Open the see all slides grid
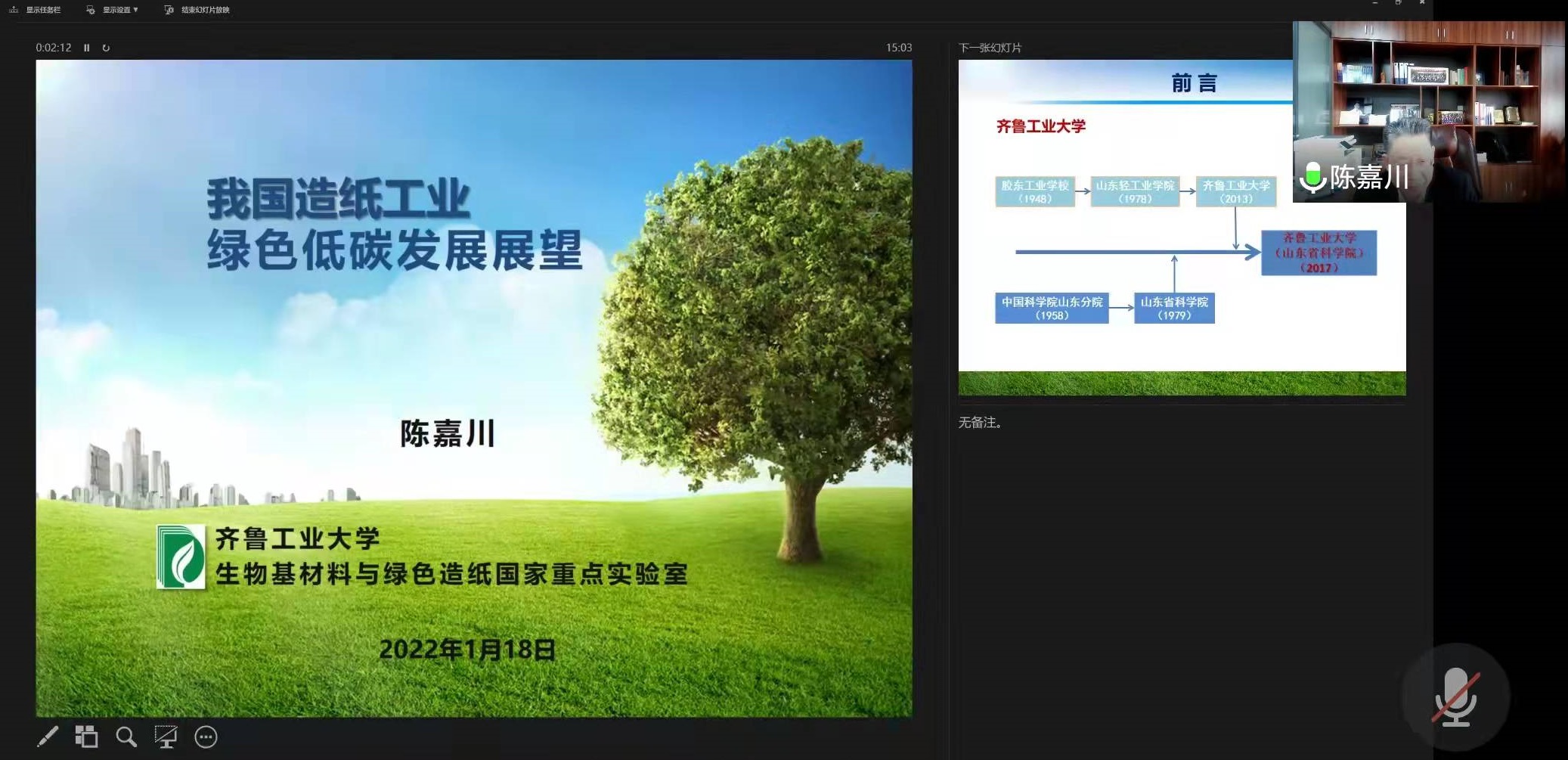This screenshot has width=1568, height=760. pyautogui.click(x=86, y=737)
